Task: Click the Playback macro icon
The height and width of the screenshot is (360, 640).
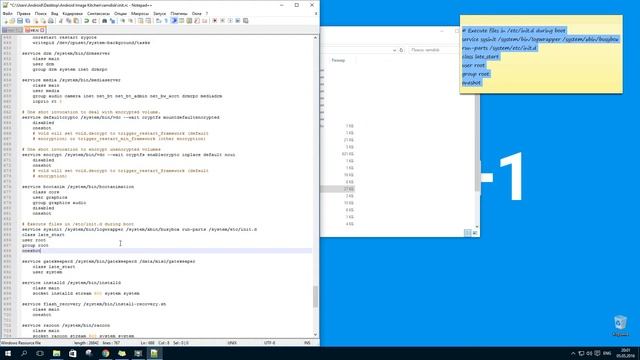Action: [x=231, y=21]
